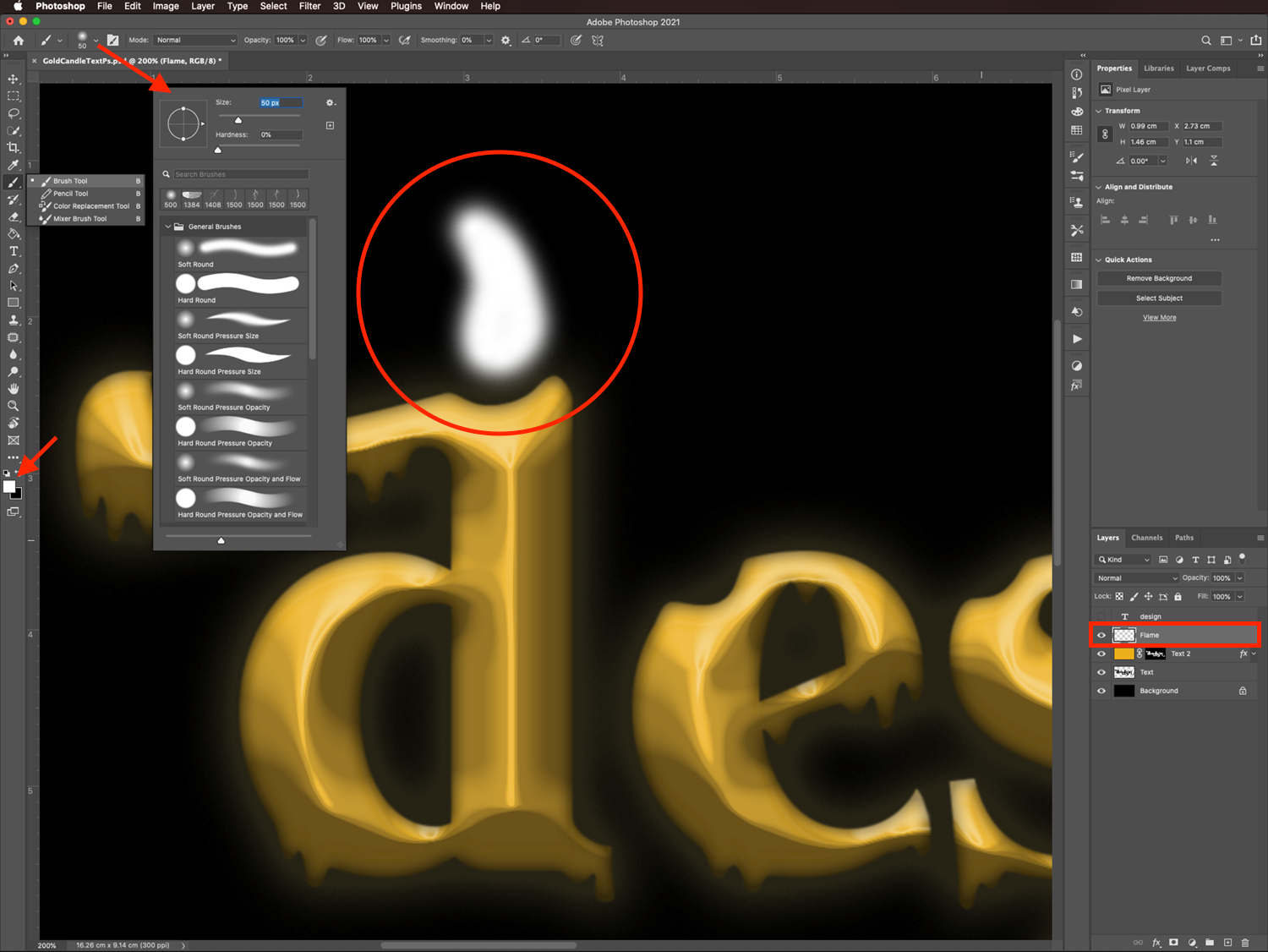Select the Crop tool

click(x=14, y=147)
